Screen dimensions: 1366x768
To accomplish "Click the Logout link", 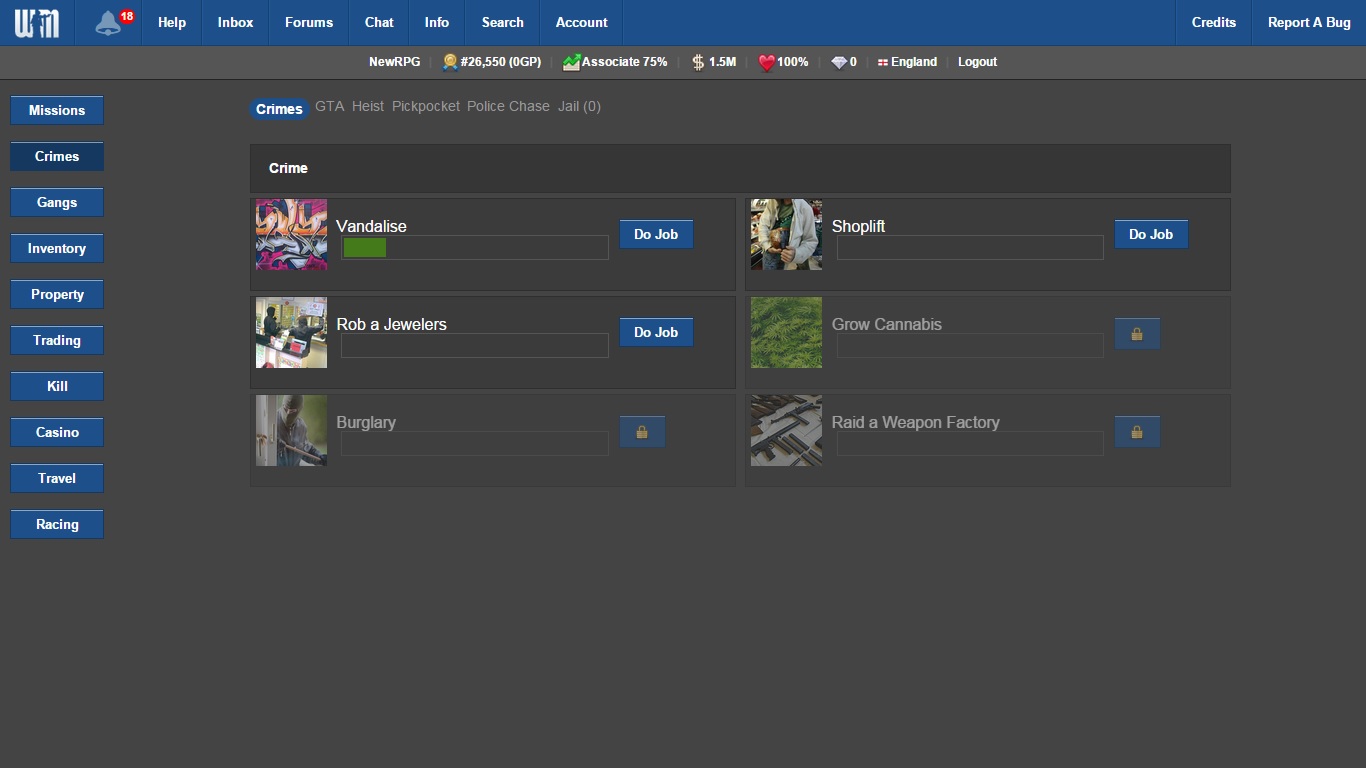I will tap(977, 62).
